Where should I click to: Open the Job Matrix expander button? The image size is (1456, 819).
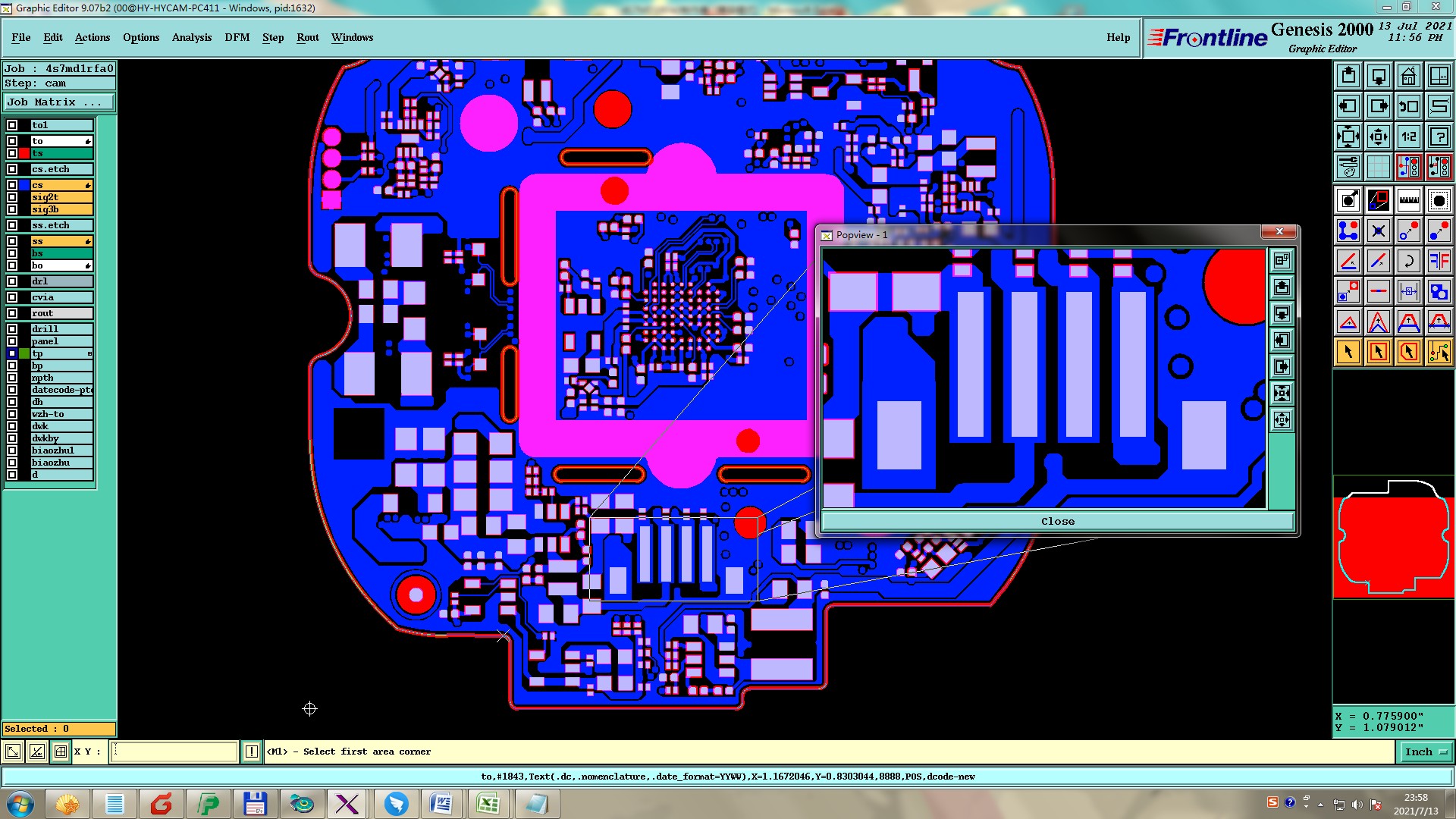[59, 102]
